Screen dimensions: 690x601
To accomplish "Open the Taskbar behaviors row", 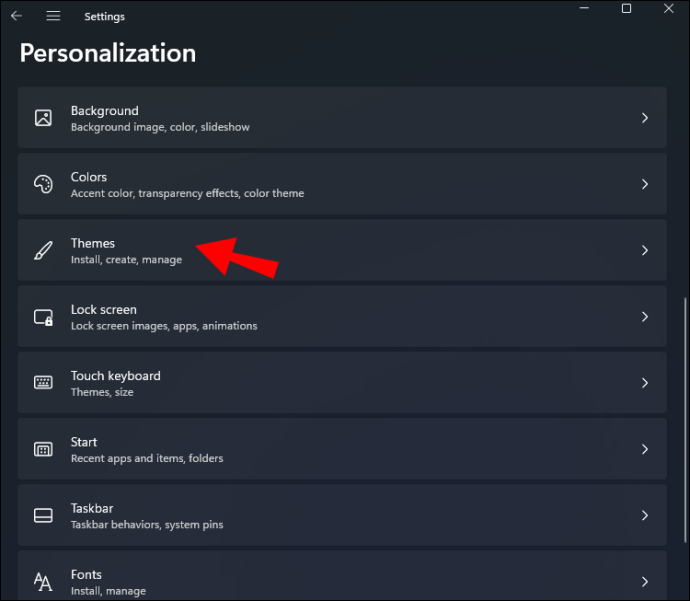I will pyautogui.click(x=340, y=515).
